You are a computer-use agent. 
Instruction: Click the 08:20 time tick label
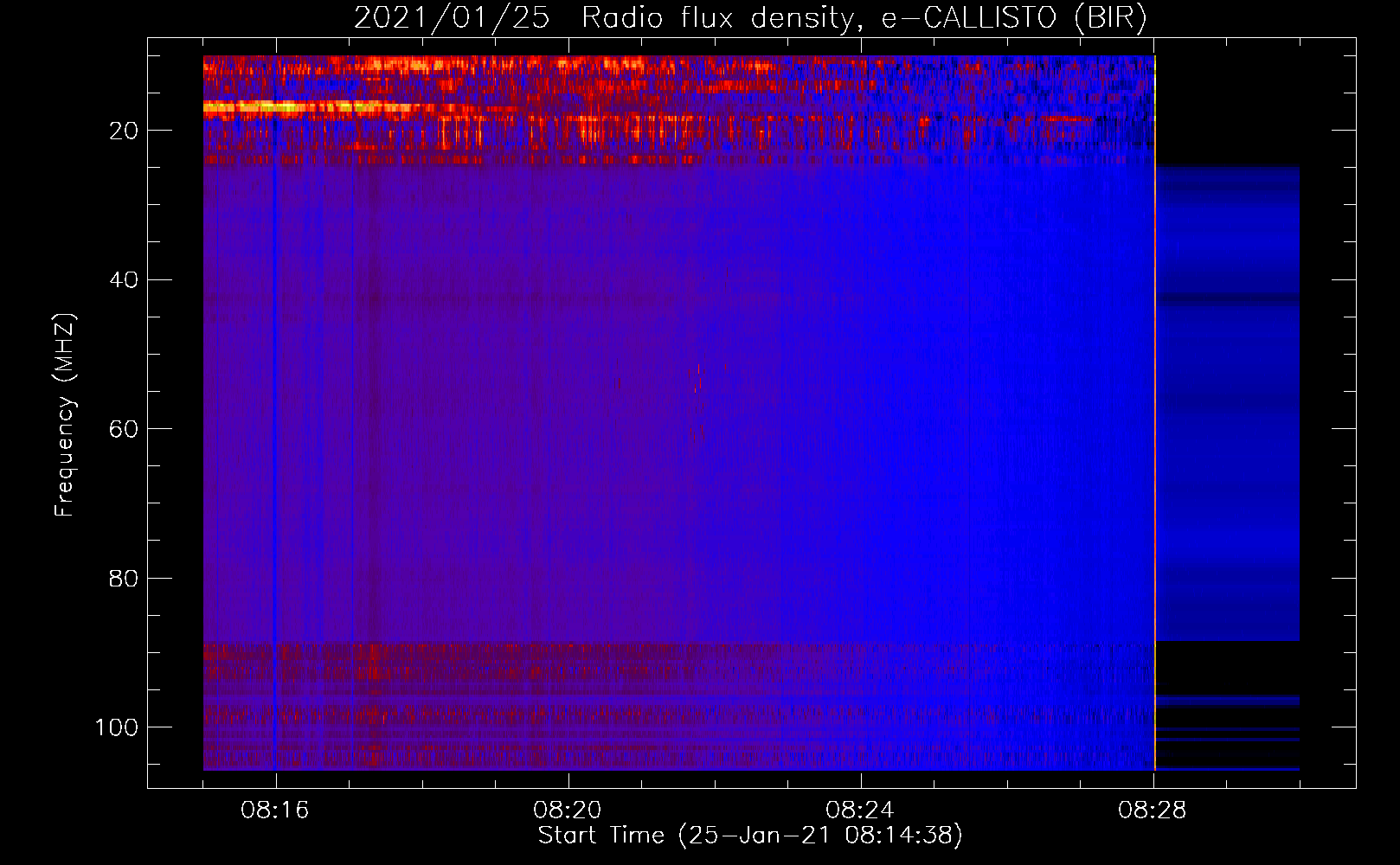point(568,810)
